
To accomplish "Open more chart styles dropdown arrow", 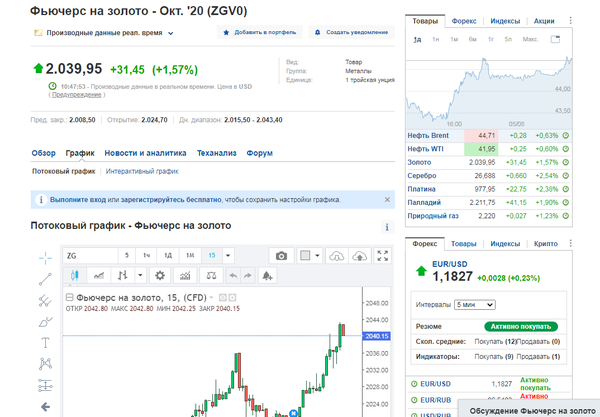I will pos(140,275).
